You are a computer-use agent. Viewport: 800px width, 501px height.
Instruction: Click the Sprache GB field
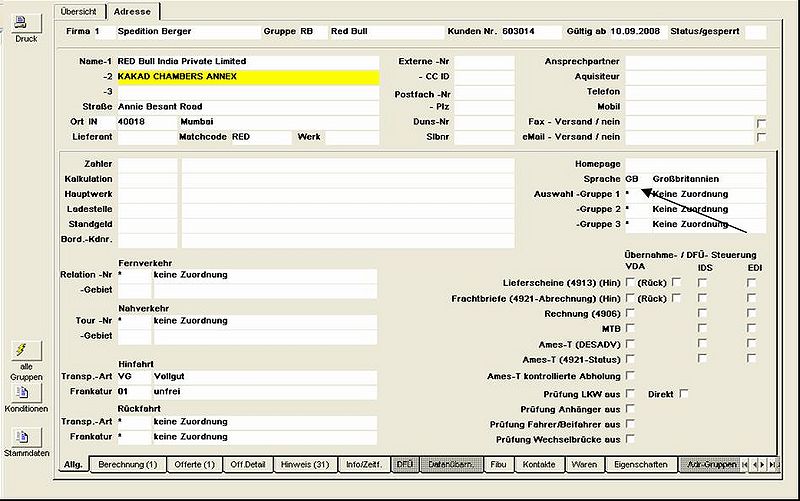637,179
